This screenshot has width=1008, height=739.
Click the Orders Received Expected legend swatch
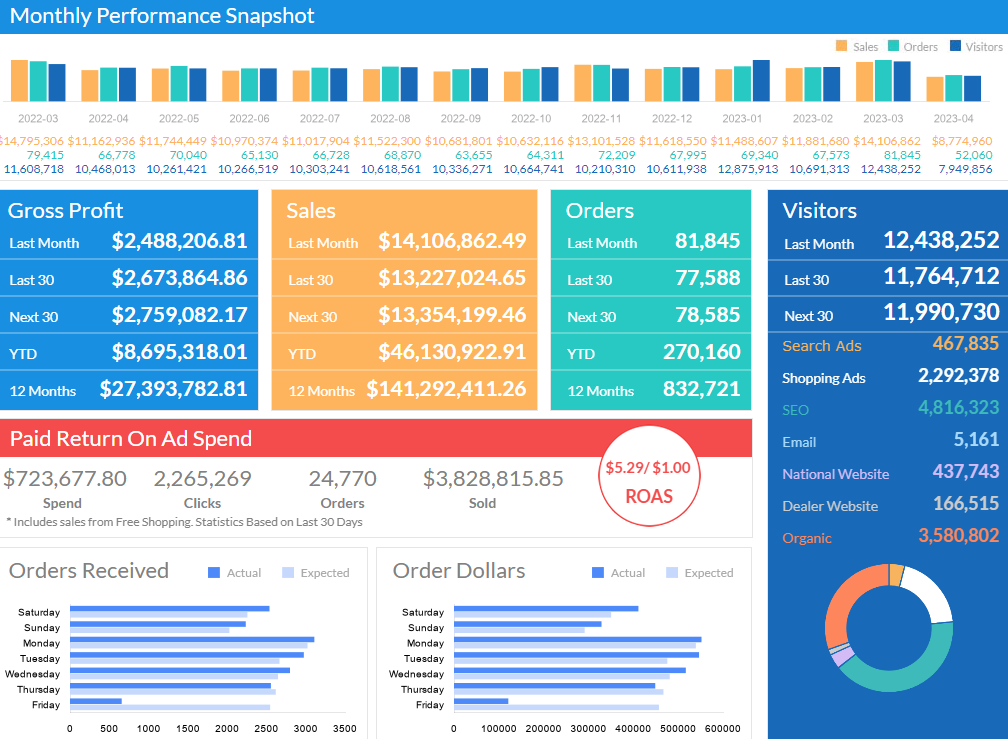point(288,573)
